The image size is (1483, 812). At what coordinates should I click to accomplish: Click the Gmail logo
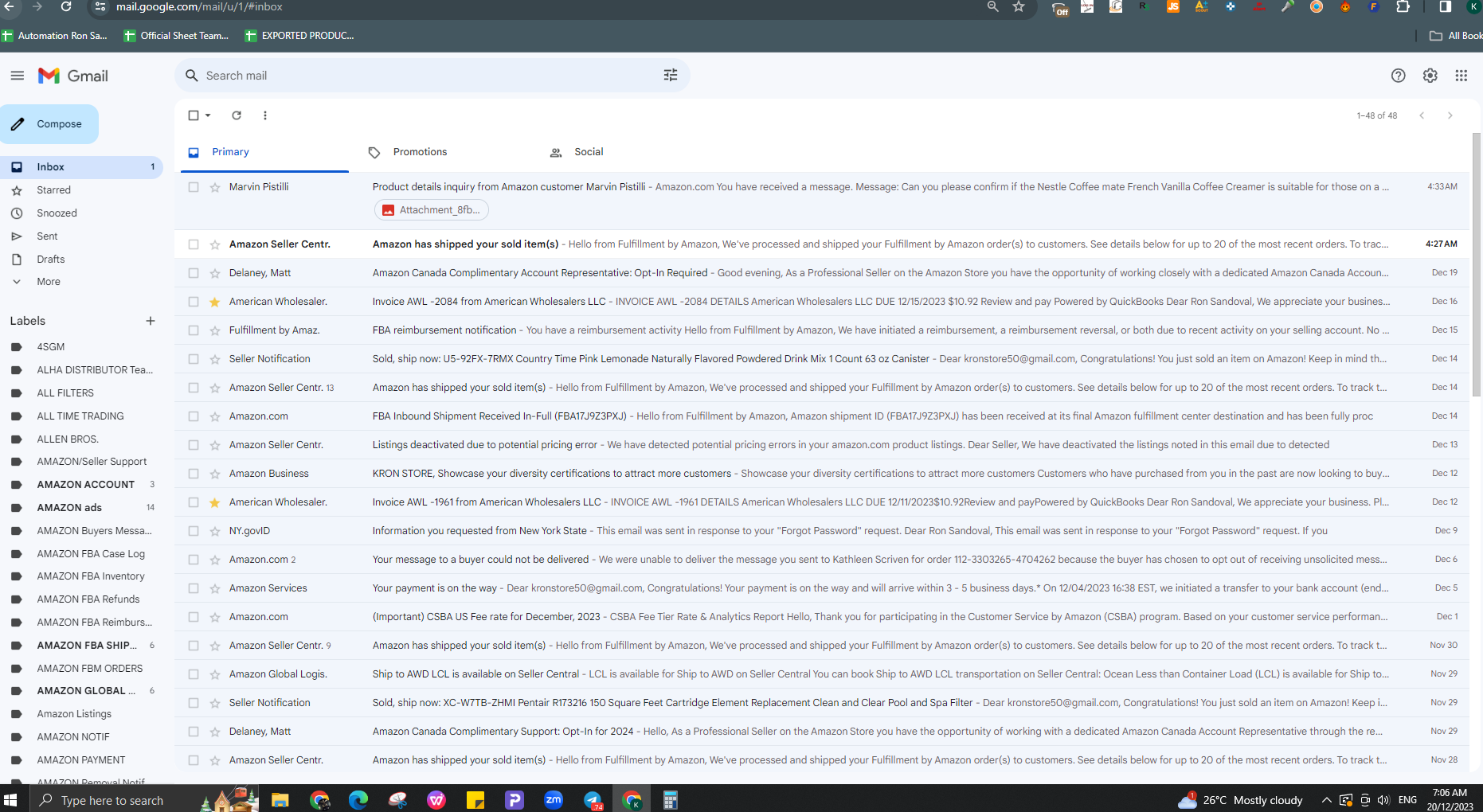tap(73, 76)
